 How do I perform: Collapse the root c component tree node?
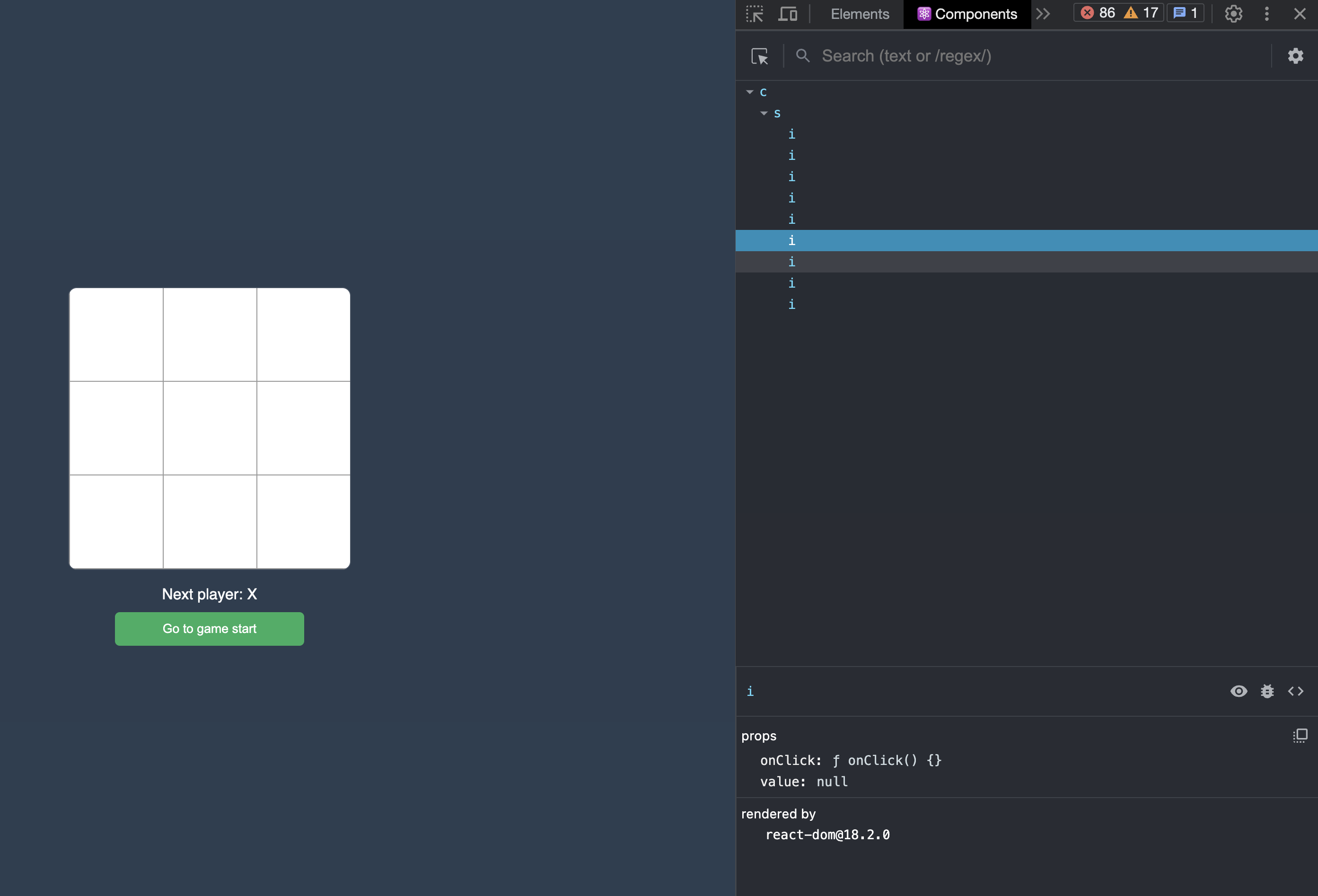pyautogui.click(x=750, y=92)
